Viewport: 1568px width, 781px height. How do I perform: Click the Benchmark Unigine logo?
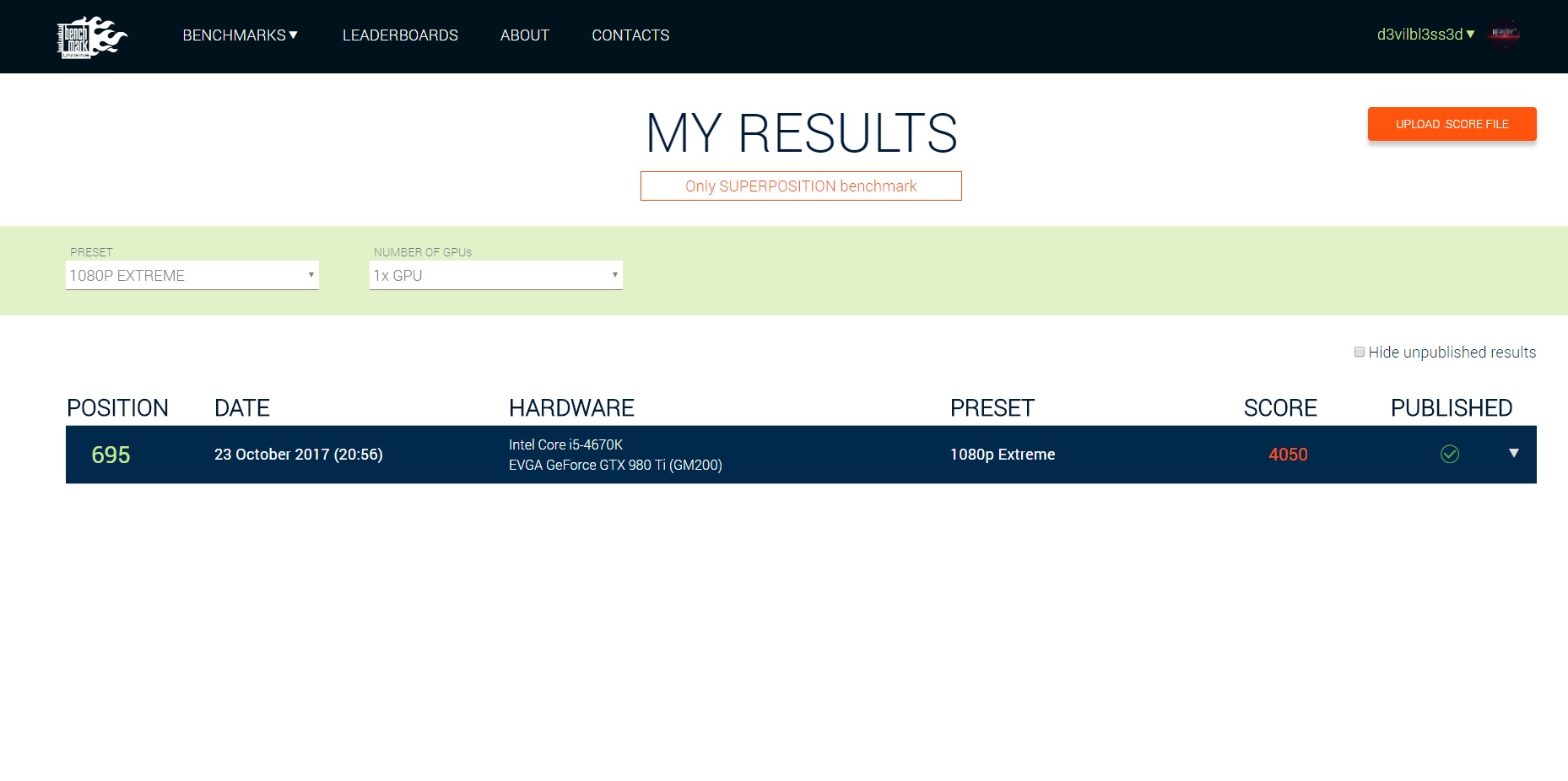point(92,37)
